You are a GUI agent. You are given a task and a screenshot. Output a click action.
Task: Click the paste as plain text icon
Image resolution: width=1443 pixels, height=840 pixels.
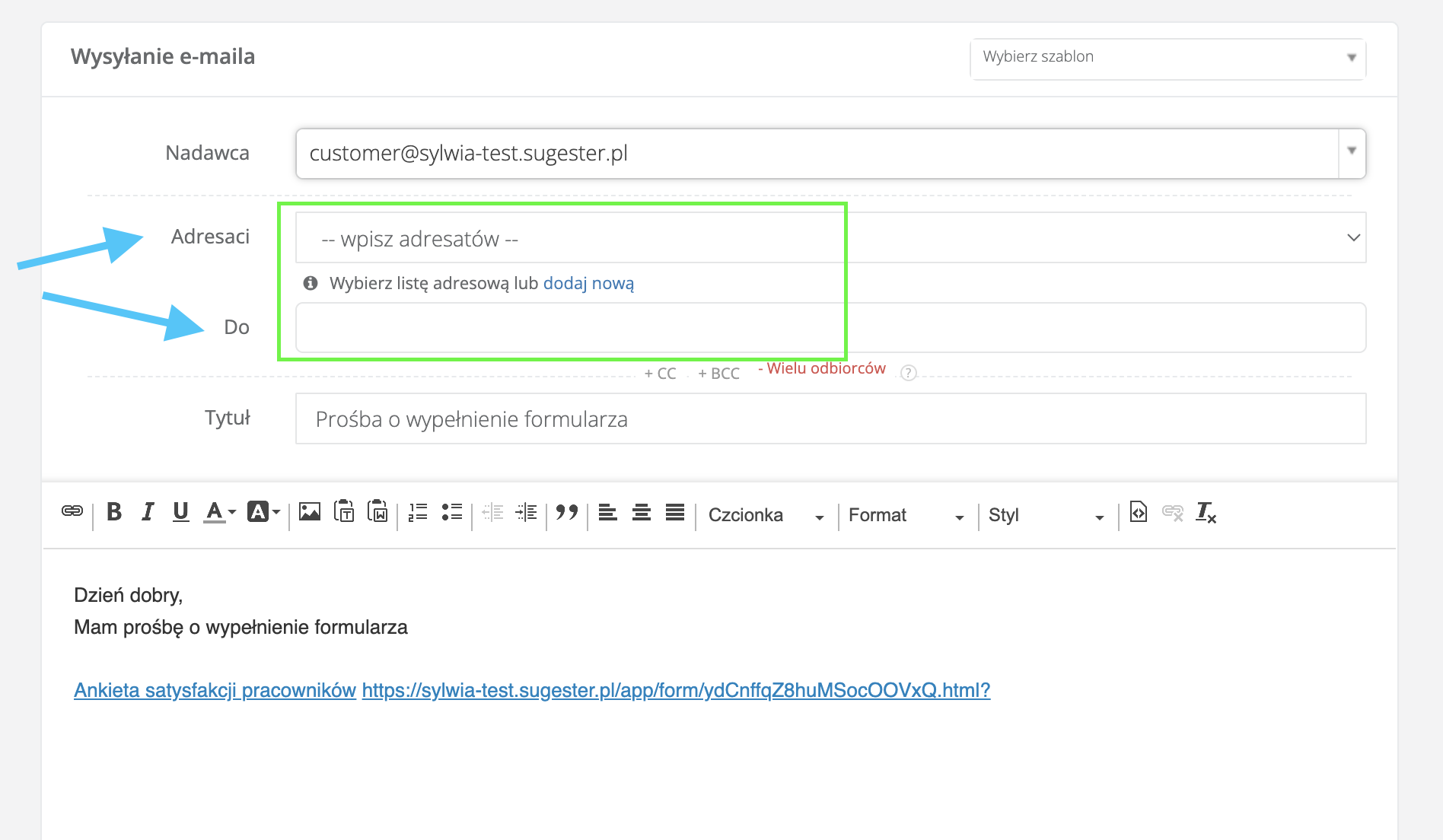(344, 512)
